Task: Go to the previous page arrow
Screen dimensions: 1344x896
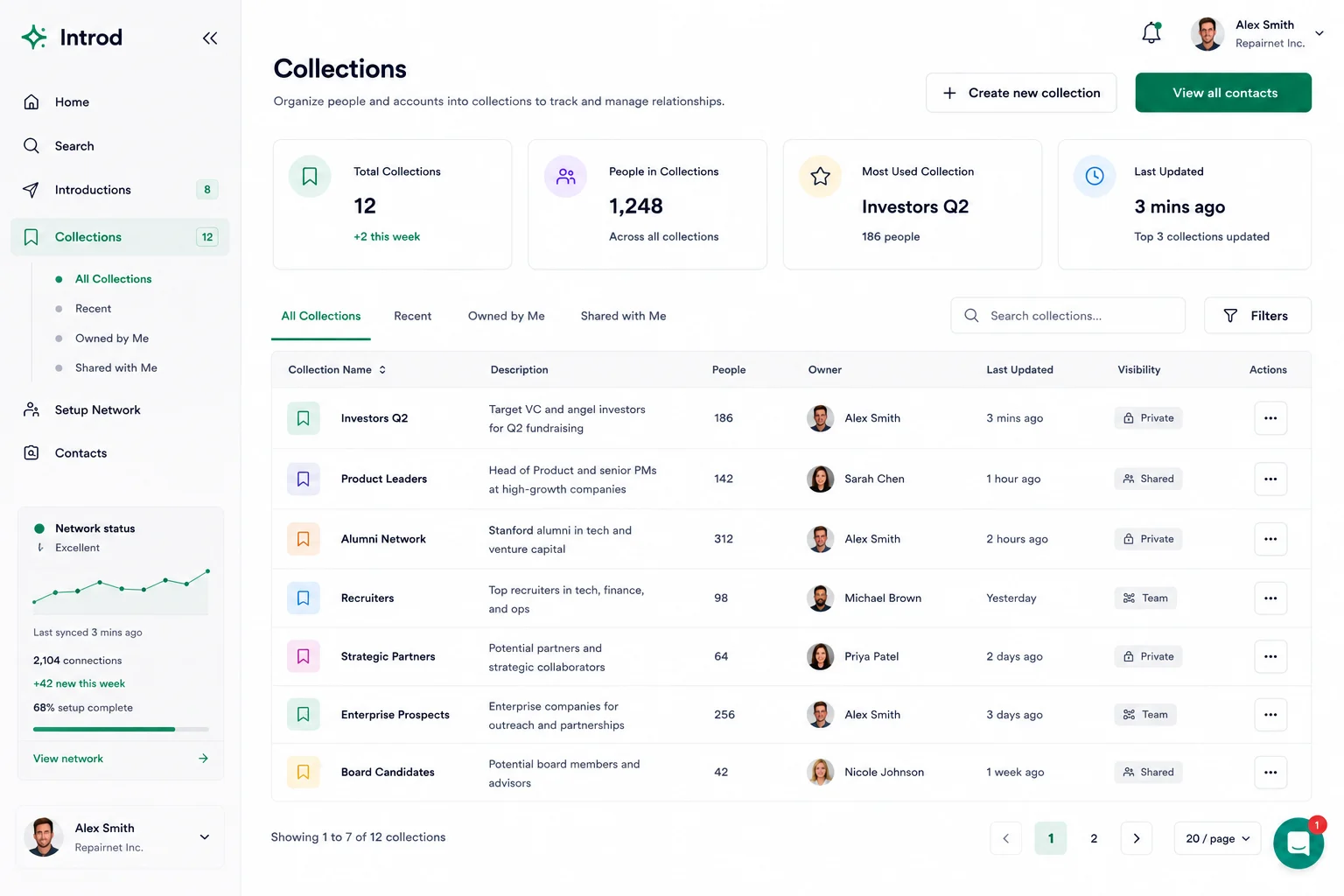Action: (1006, 838)
